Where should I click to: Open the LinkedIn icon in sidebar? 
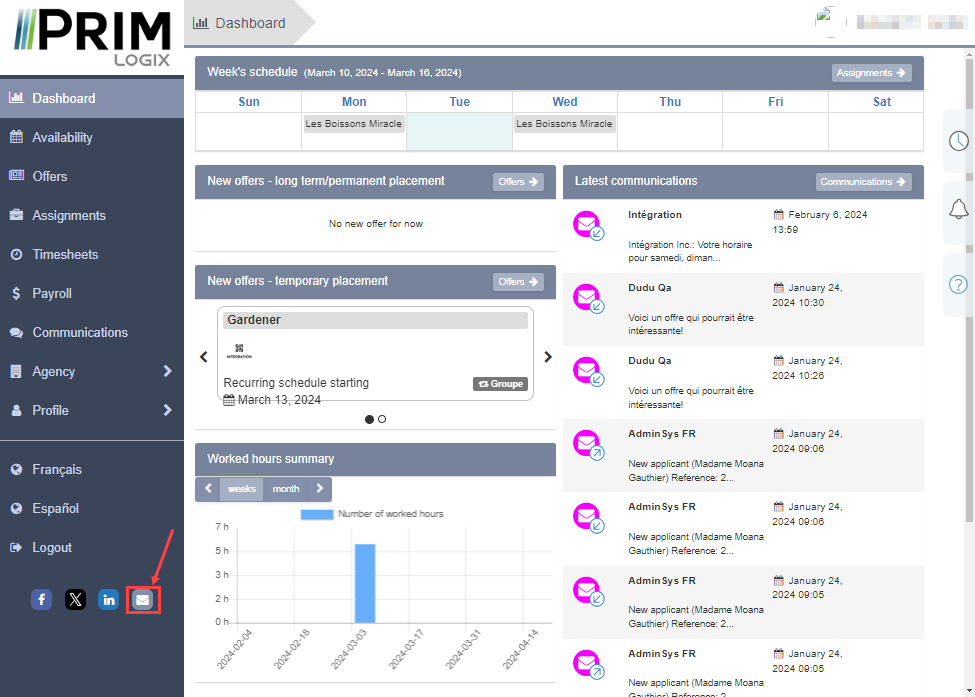[108, 600]
